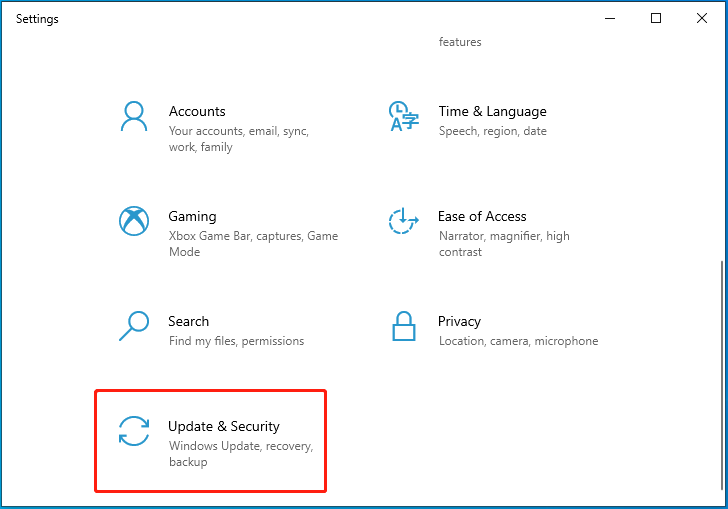Click the Accounts person icon
The width and height of the screenshot is (728, 509).
[134, 116]
